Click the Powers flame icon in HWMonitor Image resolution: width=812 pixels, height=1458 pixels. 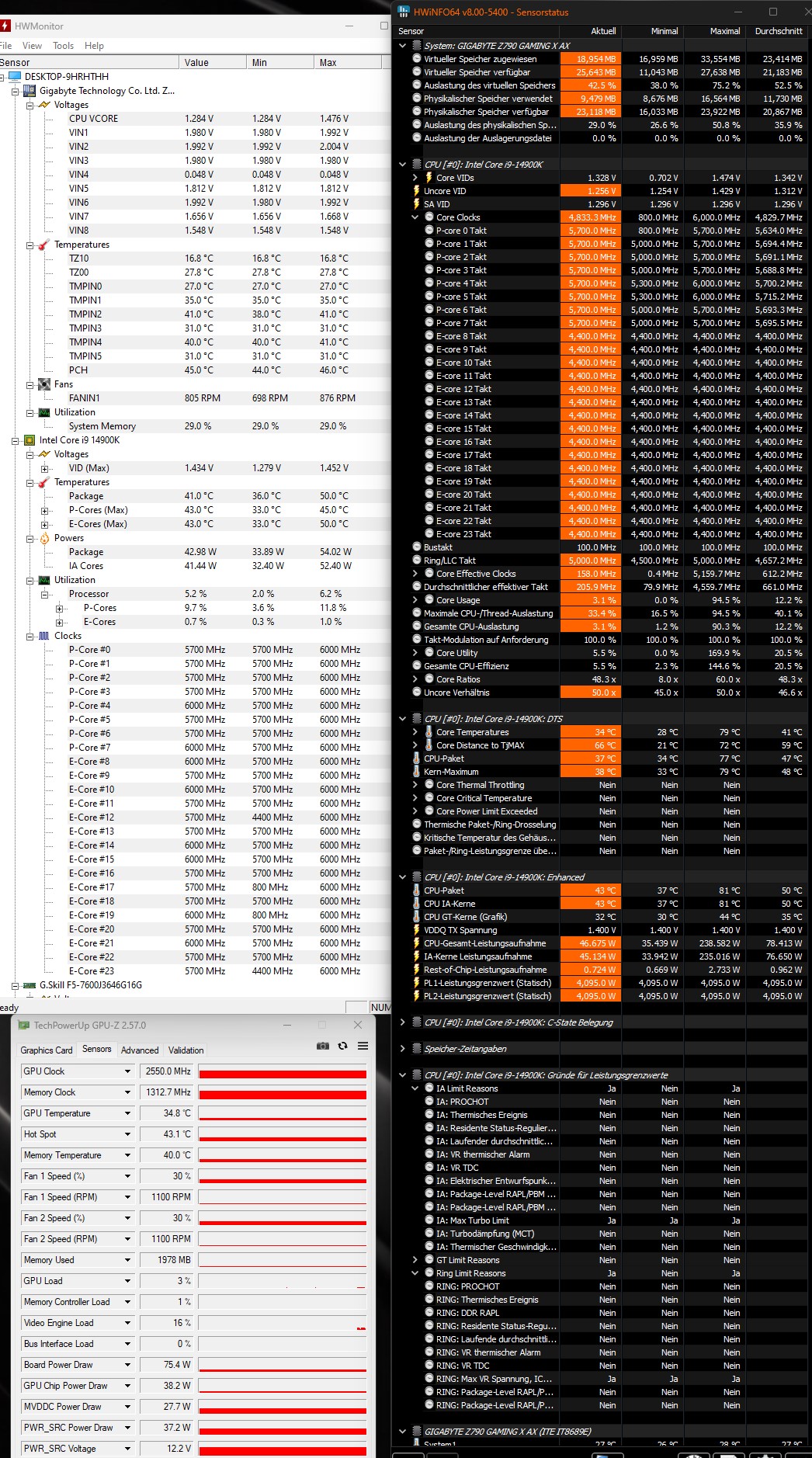point(44,538)
